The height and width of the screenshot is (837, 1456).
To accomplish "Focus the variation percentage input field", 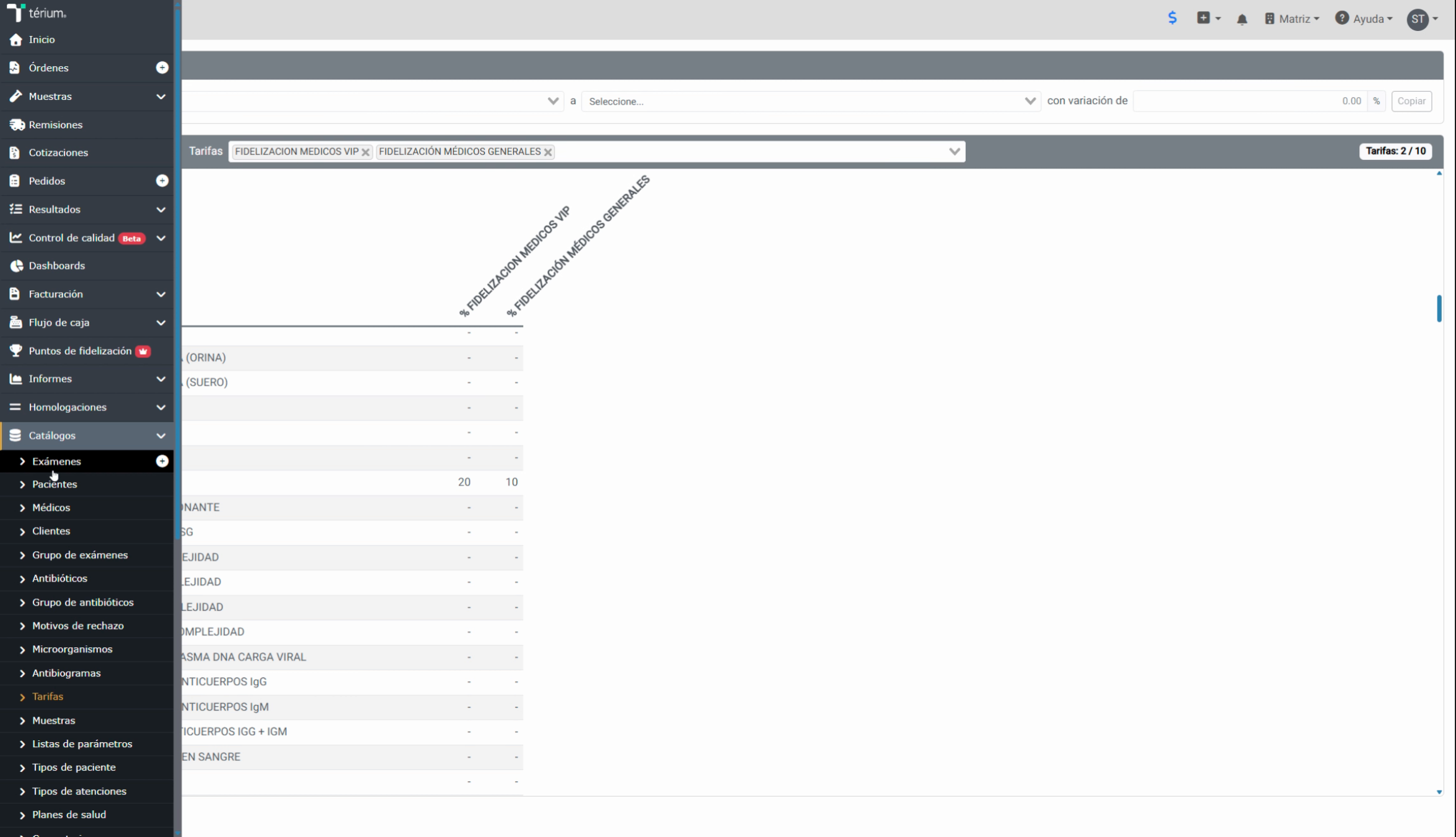I will point(1250,101).
